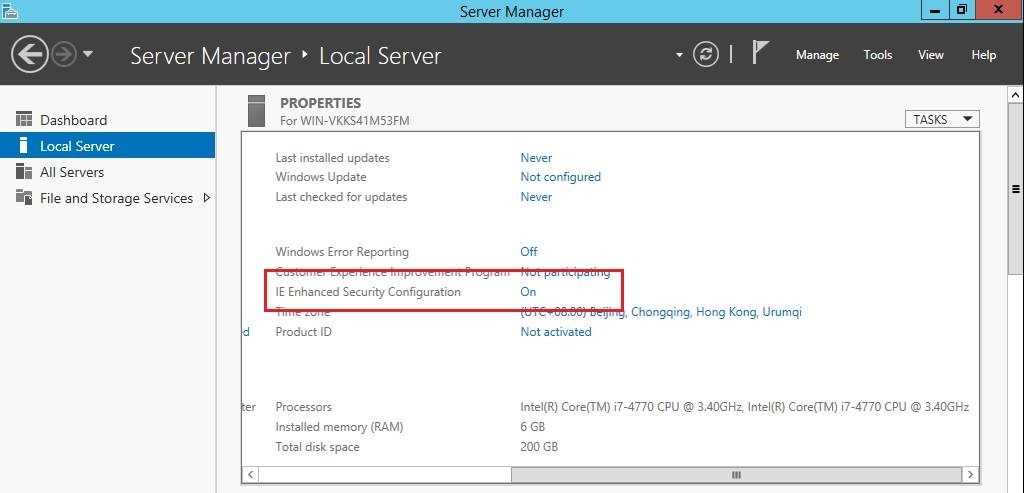The image size is (1024, 493).
Task: Click the vertical scrollbar up arrow
Action: [x=1016, y=95]
